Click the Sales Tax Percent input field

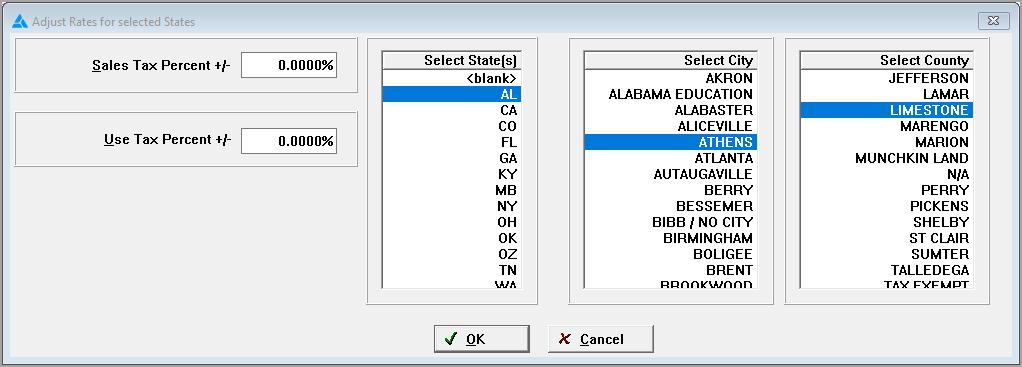(x=289, y=65)
